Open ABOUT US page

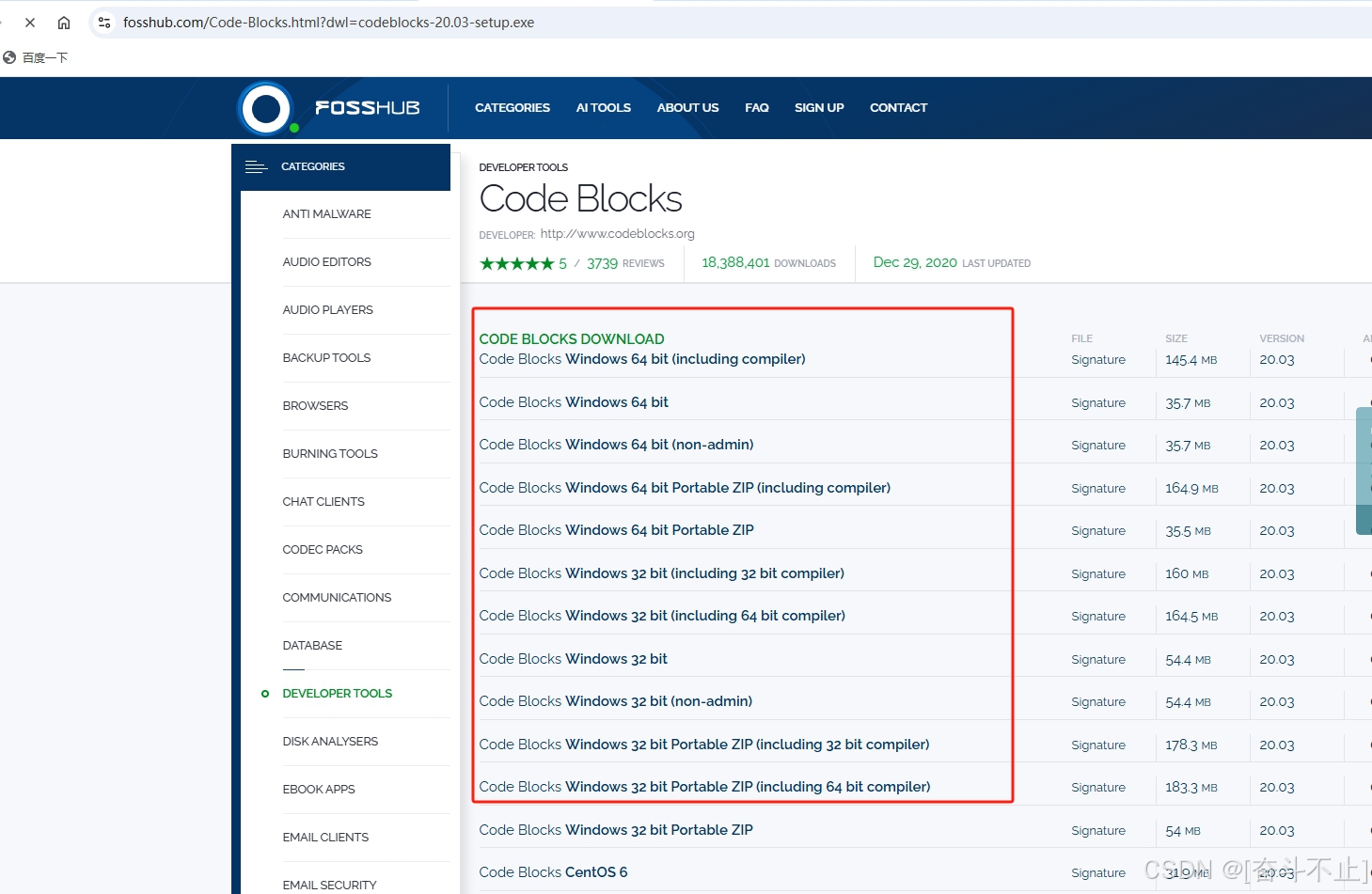(687, 108)
